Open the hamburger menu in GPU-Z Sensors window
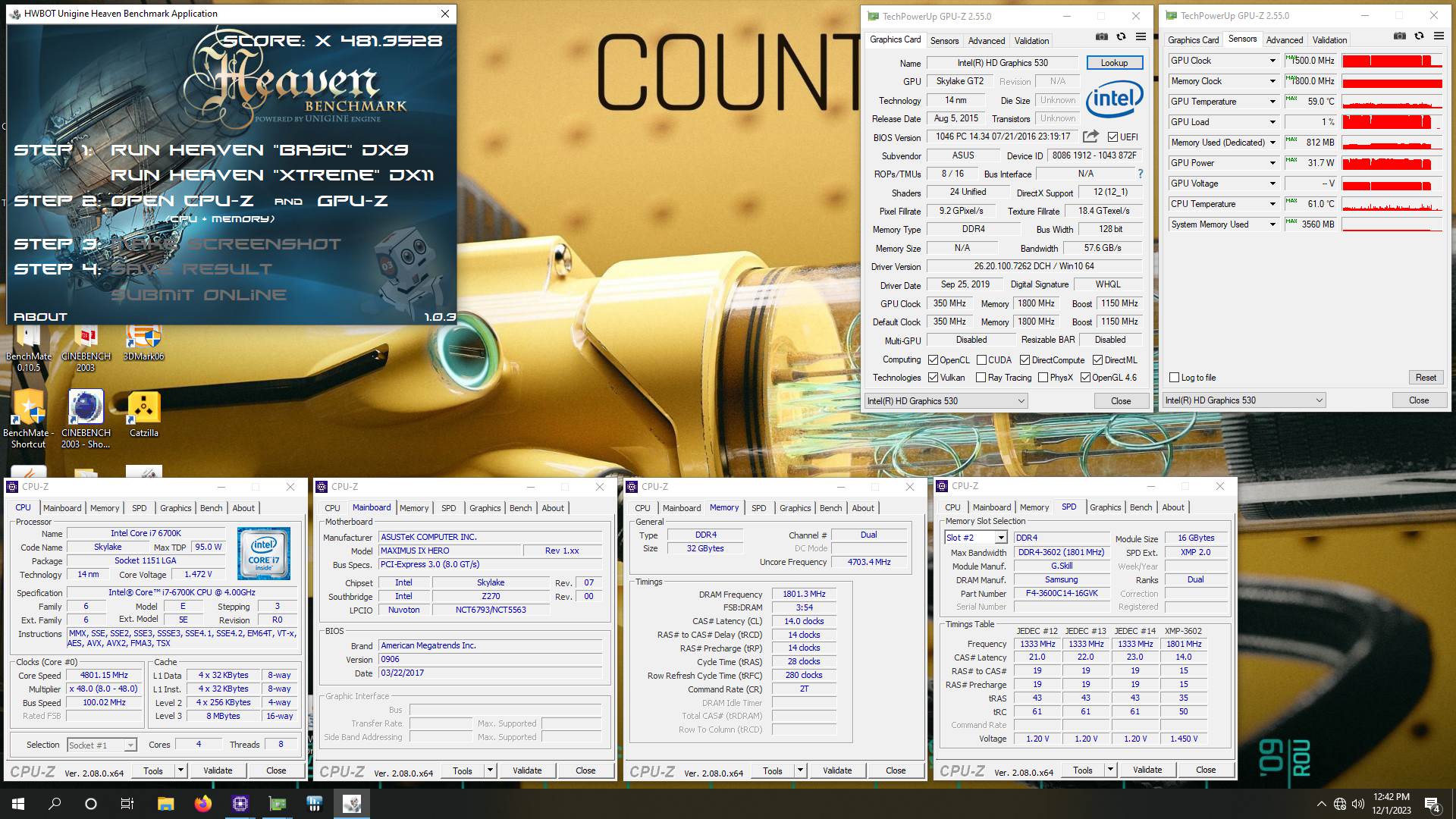The image size is (1456, 819). (1439, 36)
